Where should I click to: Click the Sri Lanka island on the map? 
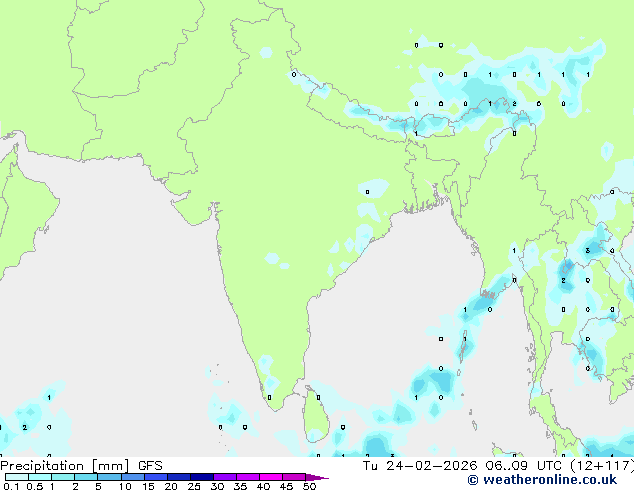[x=316, y=416]
